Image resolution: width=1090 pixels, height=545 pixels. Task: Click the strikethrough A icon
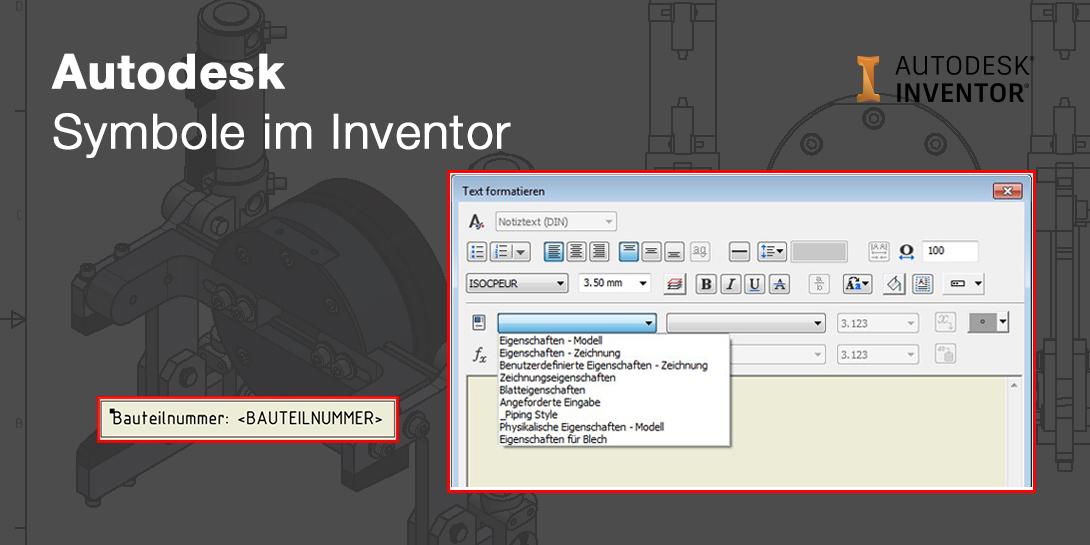pos(779,284)
